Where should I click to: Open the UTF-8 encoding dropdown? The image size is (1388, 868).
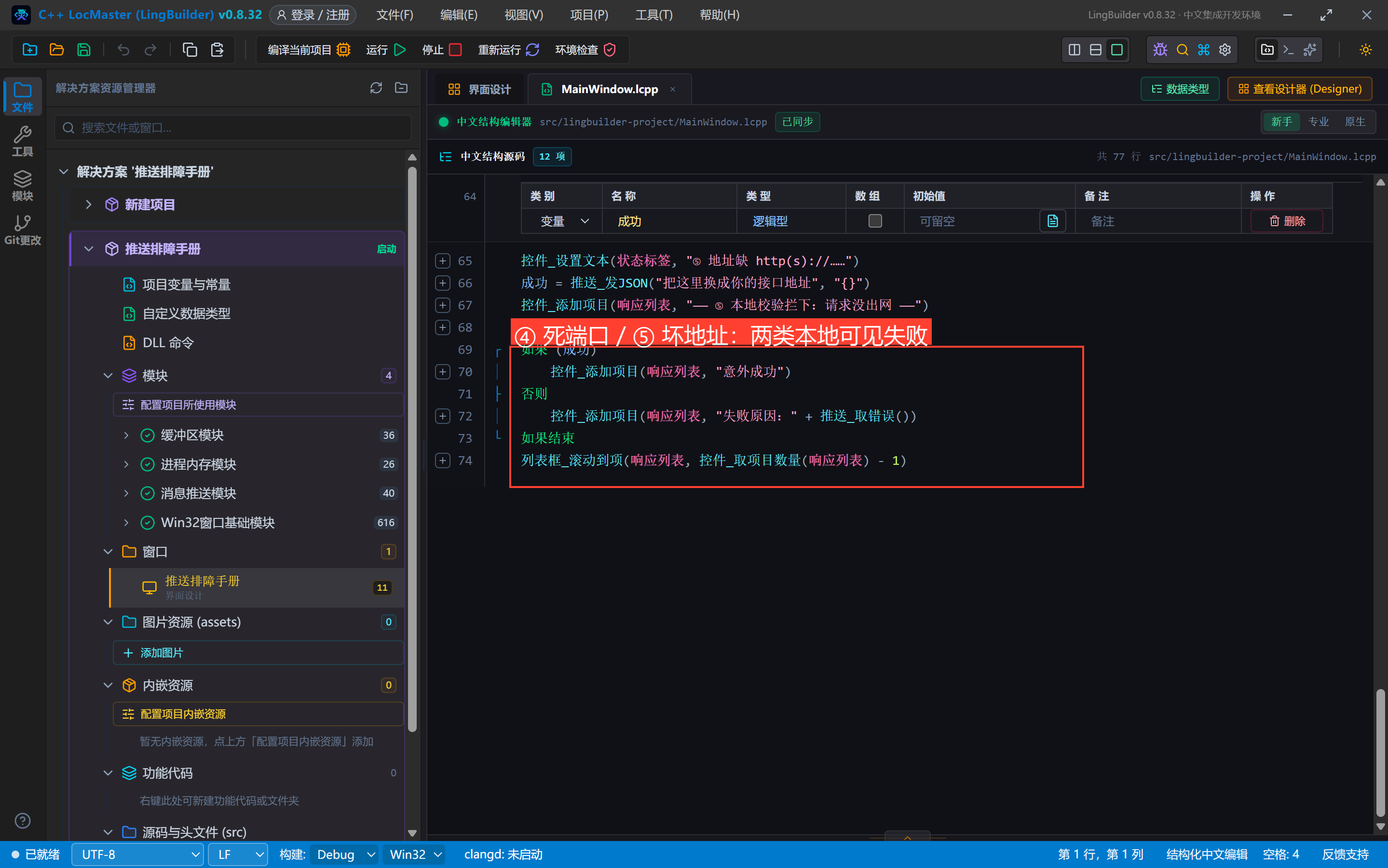pos(137,854)
